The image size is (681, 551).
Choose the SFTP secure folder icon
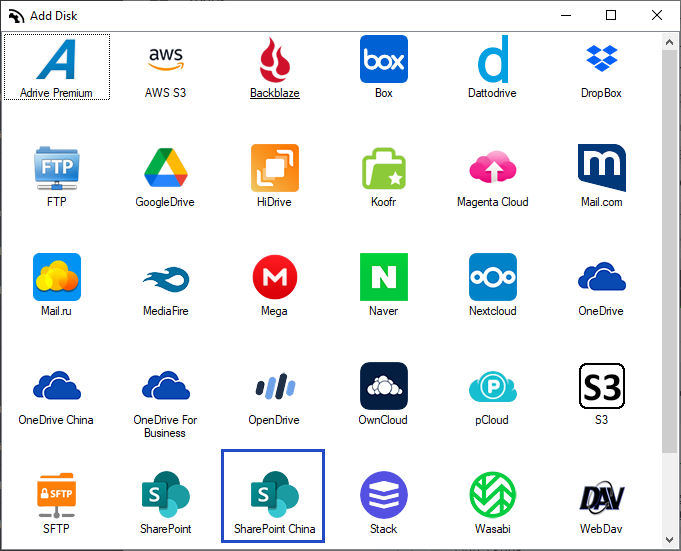tap(57, 495)
